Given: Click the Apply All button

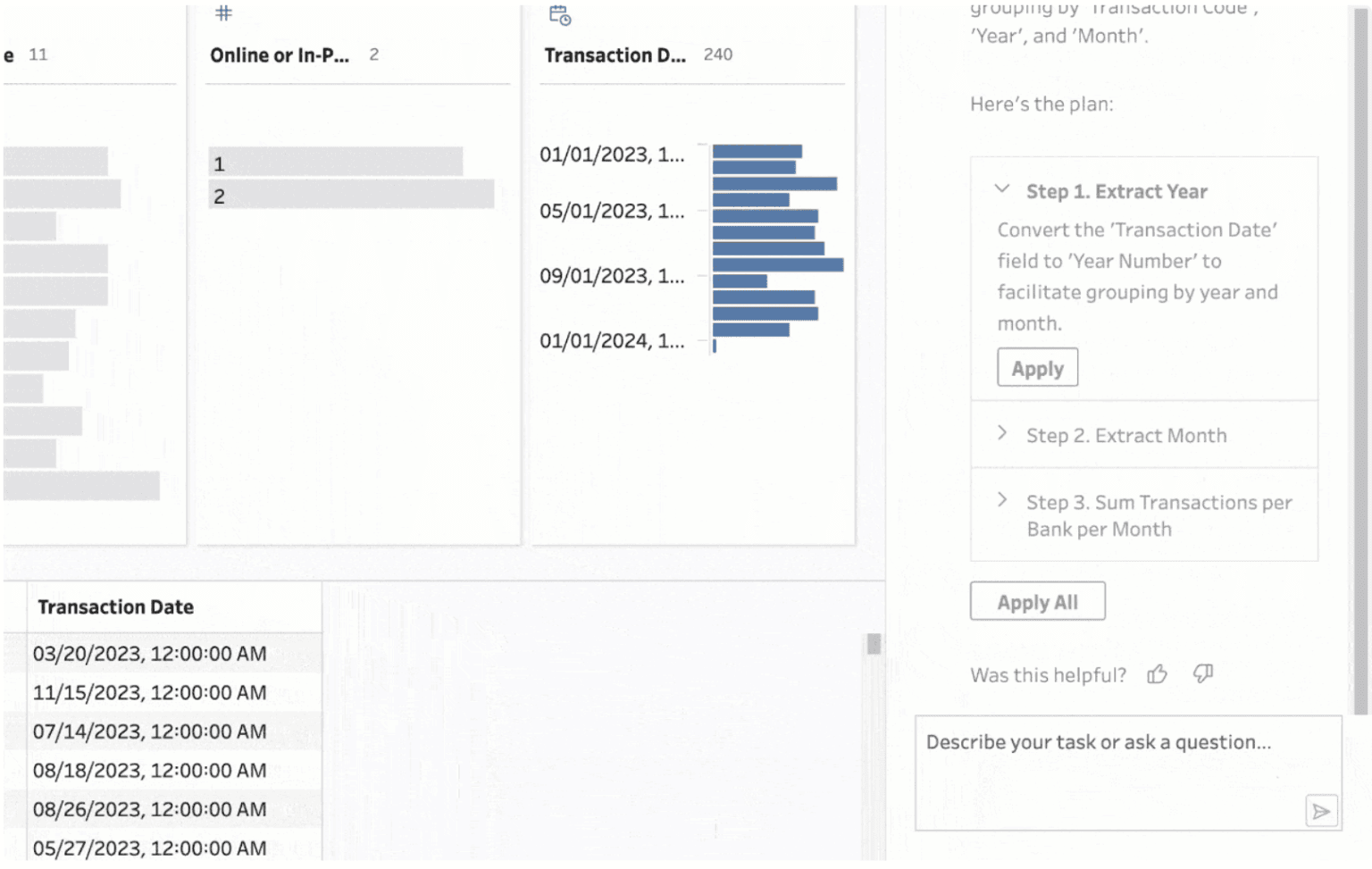Looking at the screenshot, I should click(x=1037, y=601).
